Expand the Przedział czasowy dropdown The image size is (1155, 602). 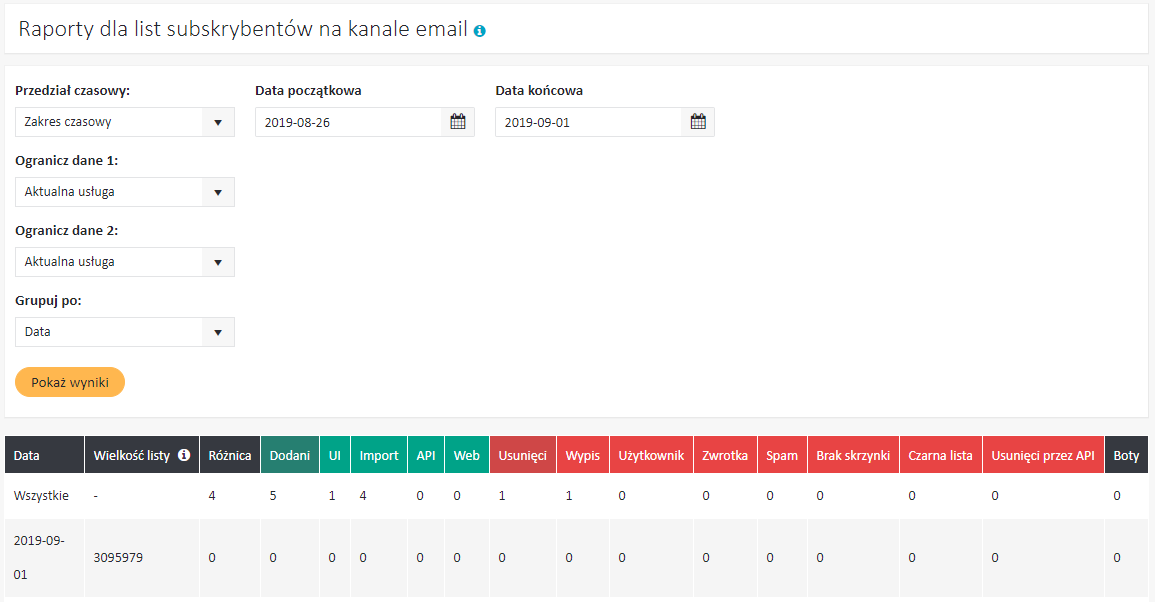click(124, 122)
